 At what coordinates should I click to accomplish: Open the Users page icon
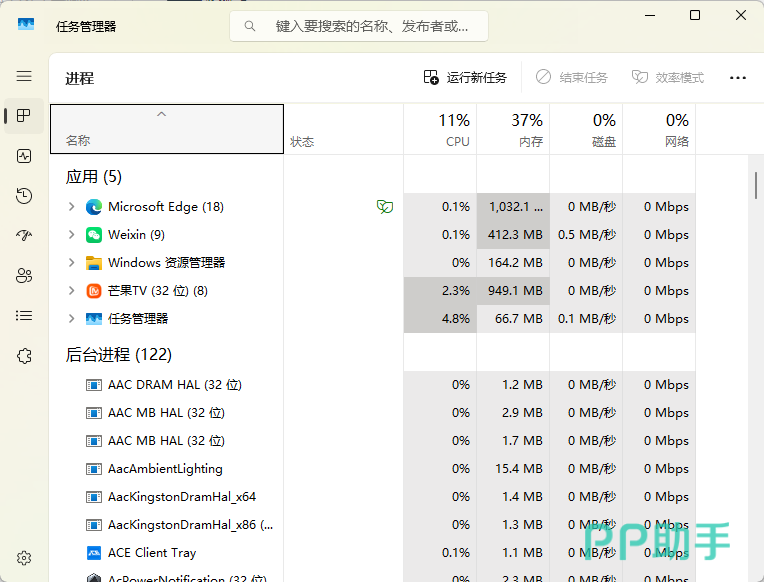(x=24, y=276)
